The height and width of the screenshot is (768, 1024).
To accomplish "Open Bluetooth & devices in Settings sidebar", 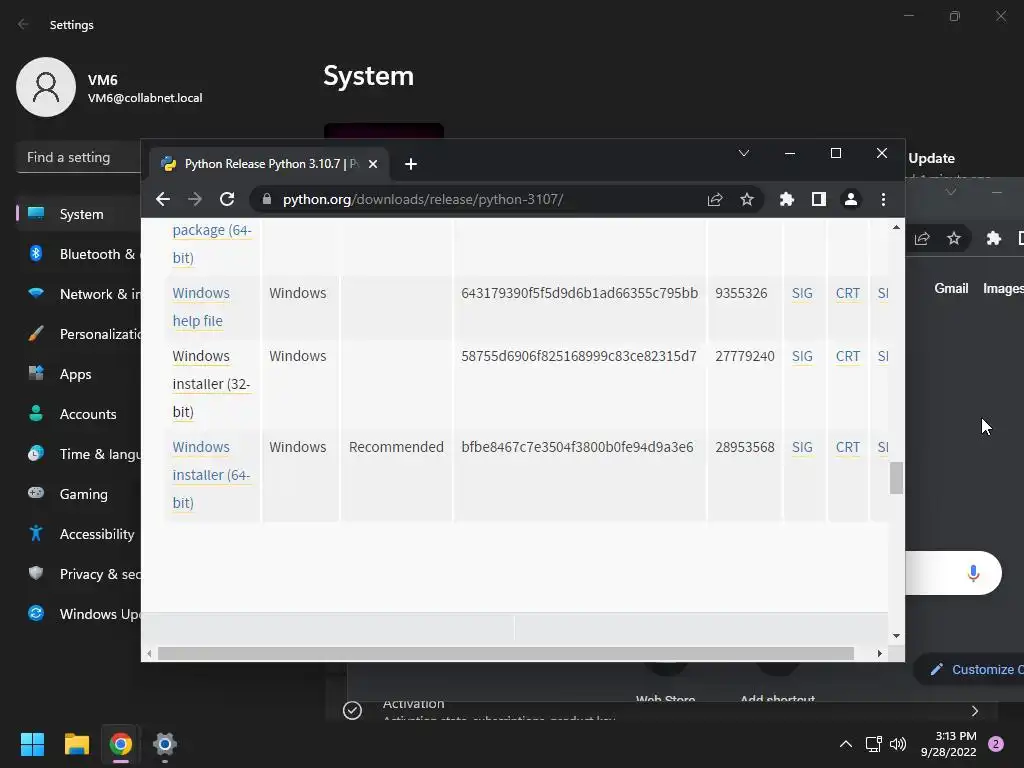I will tap(78, 254).
